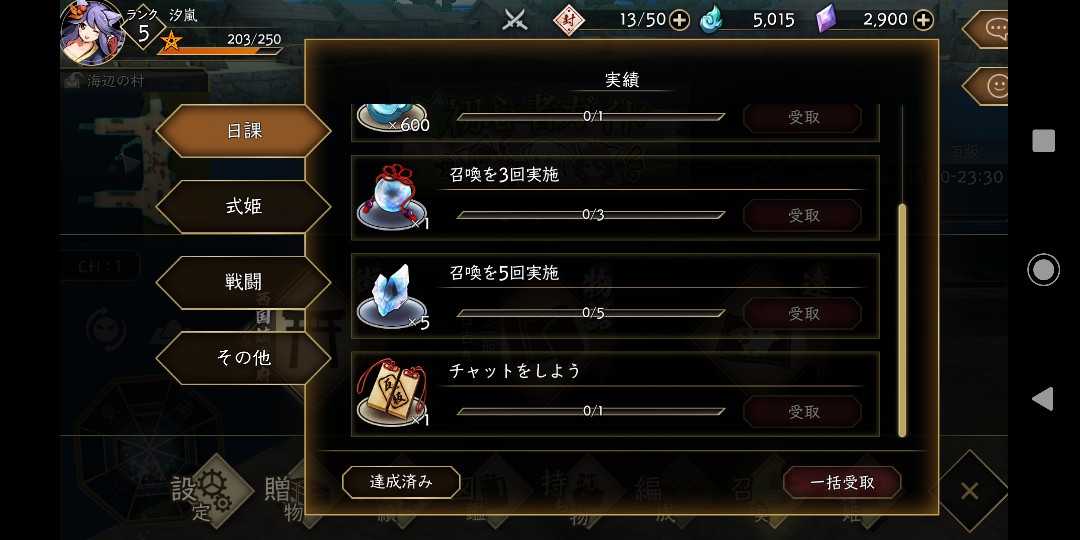
Task: Switch to the 戦闘 tab
Action: coord(244,282)
